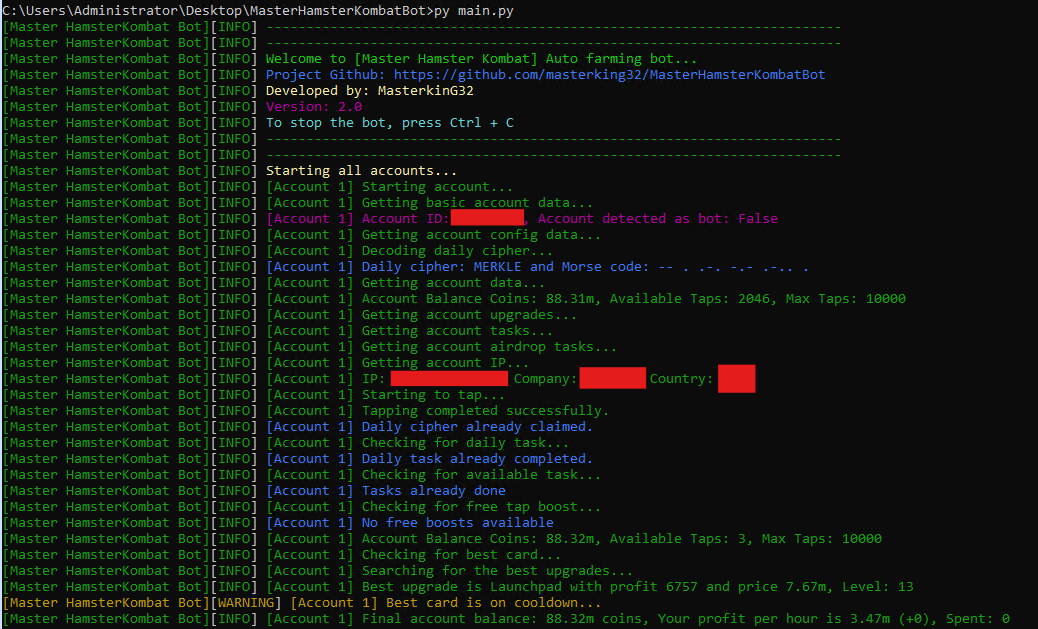Click 'Starting account...' log entry
This screenshot has width=1038, height=629.
437,187
